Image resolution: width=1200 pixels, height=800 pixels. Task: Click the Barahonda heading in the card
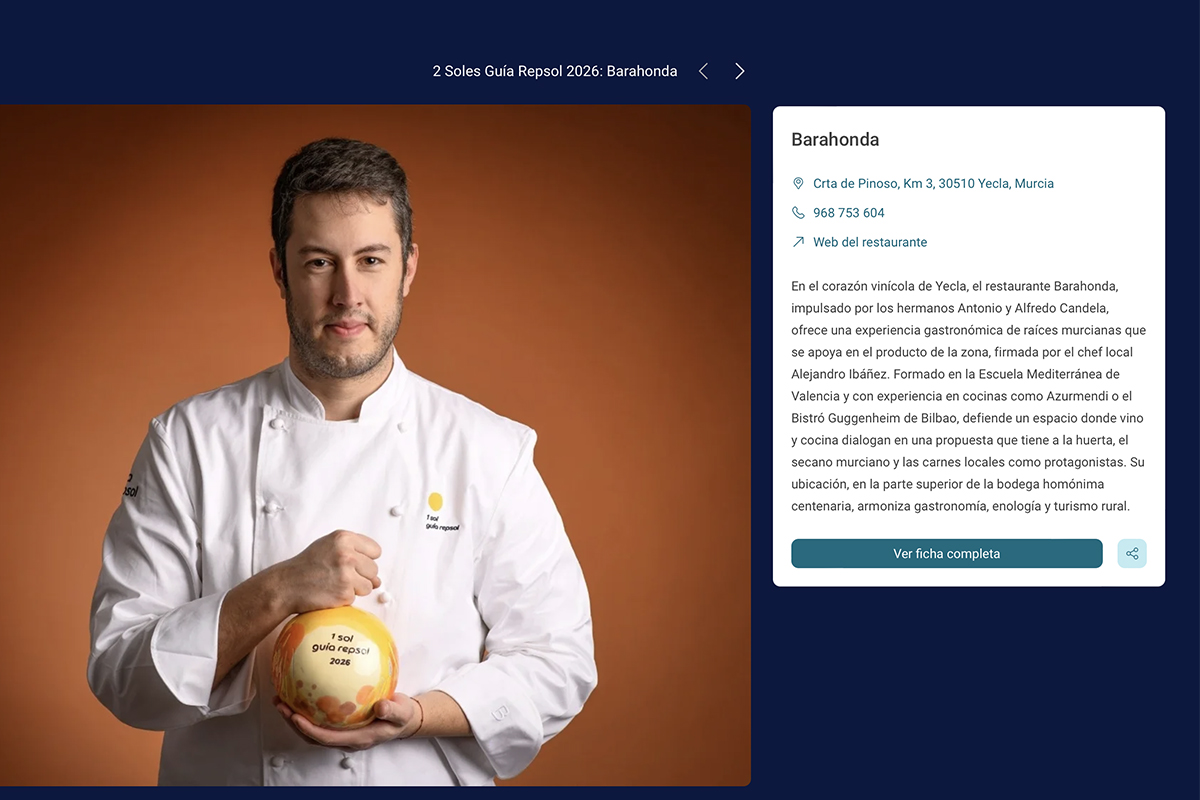point(835,140)
